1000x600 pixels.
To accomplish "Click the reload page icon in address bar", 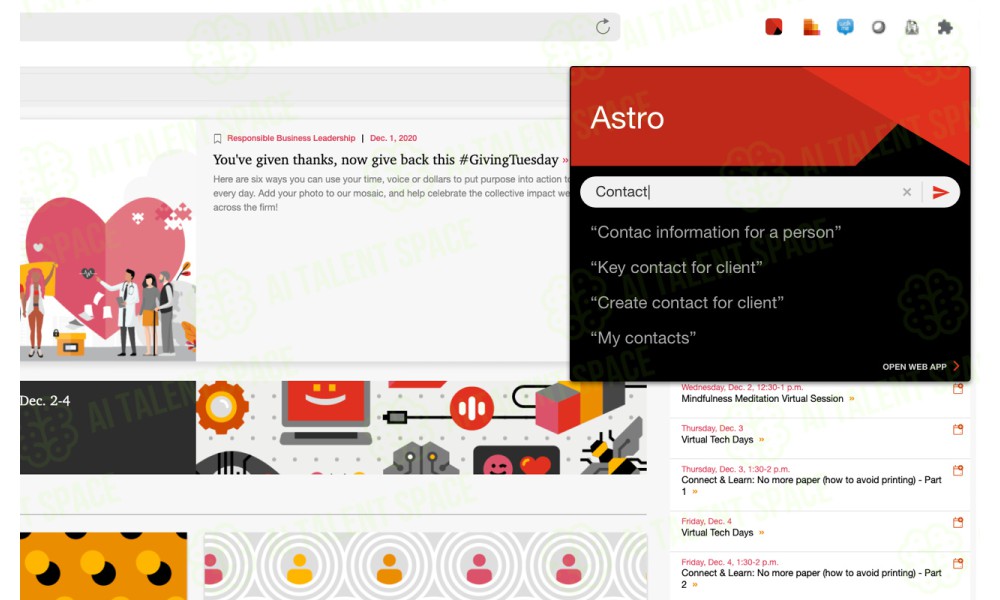I will tap(603, 27).
